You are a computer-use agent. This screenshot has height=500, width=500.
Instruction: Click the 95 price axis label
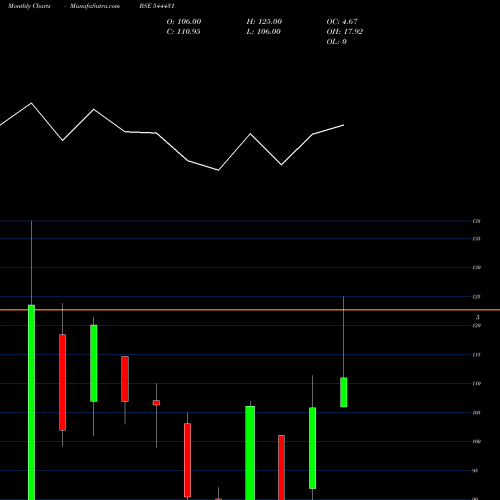475,471
